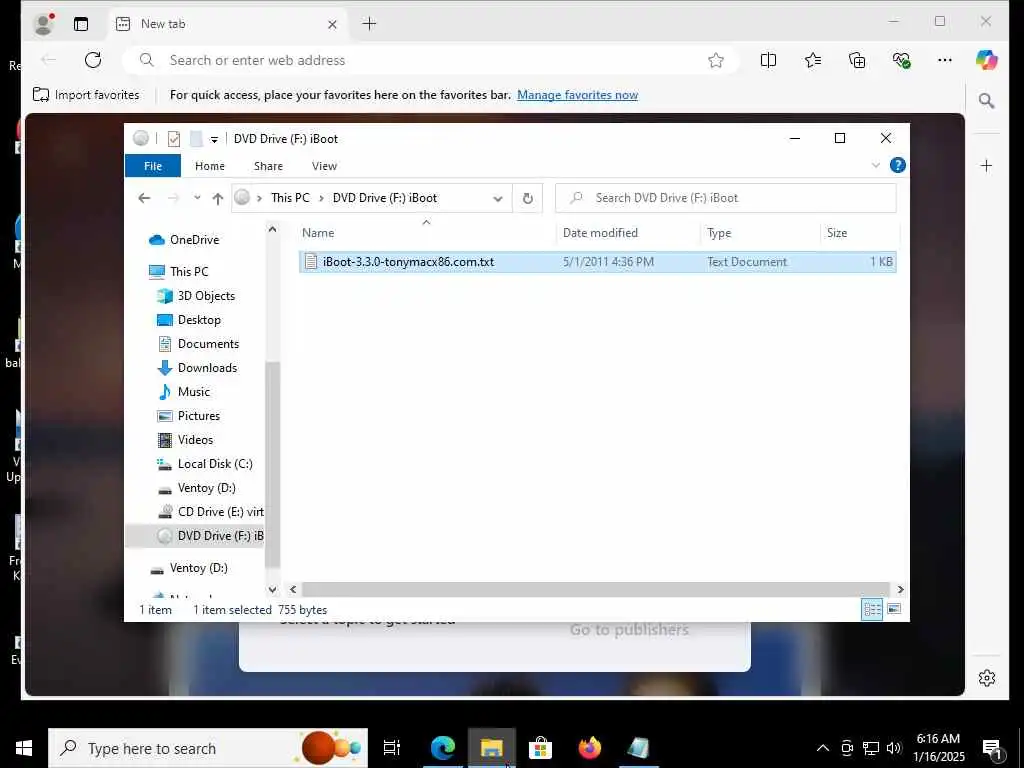
Task: Click taskbar Type here to search box
Action: (x=208, y=748)
